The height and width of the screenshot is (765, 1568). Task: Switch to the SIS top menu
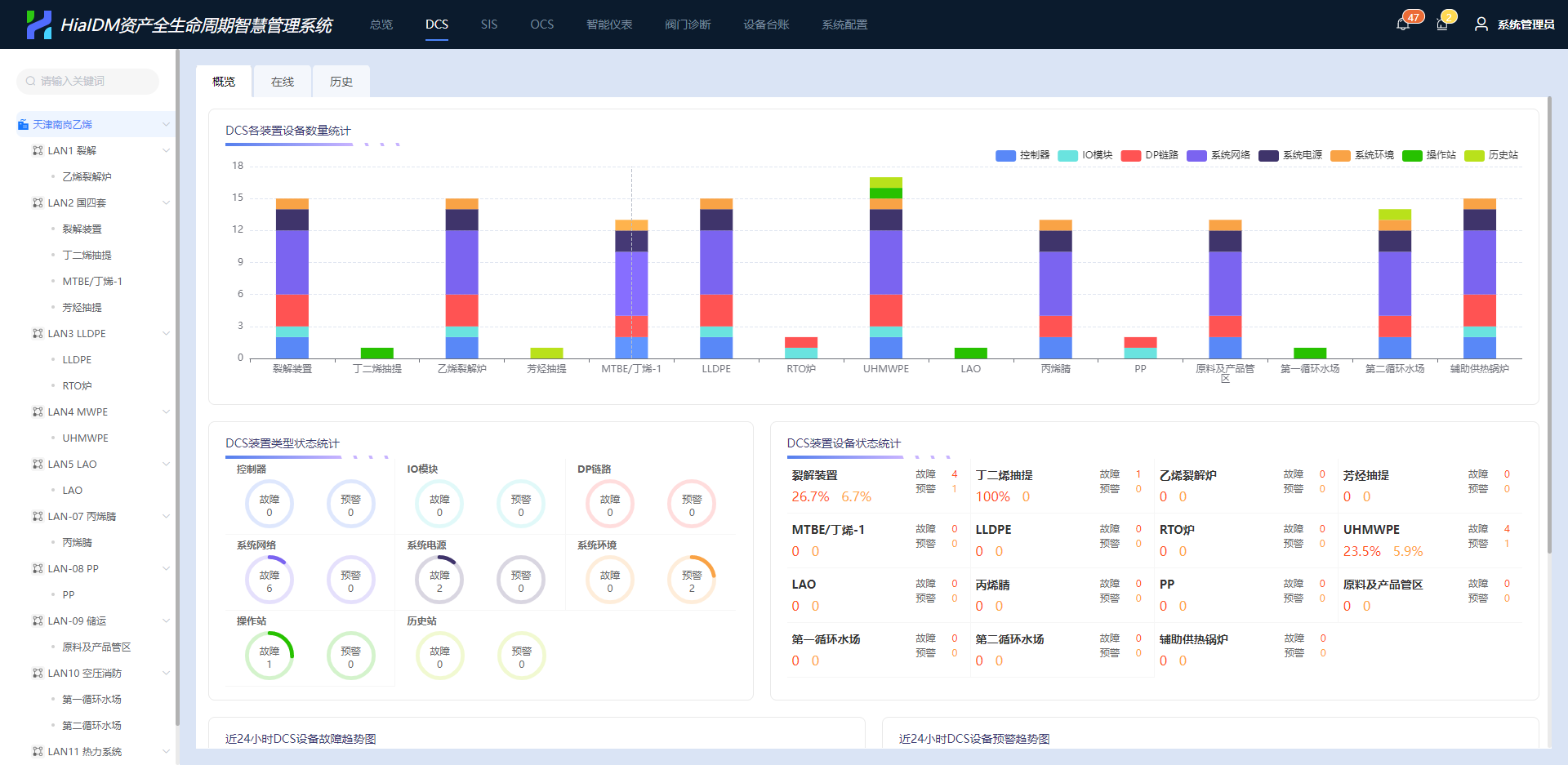pos(488,24)
